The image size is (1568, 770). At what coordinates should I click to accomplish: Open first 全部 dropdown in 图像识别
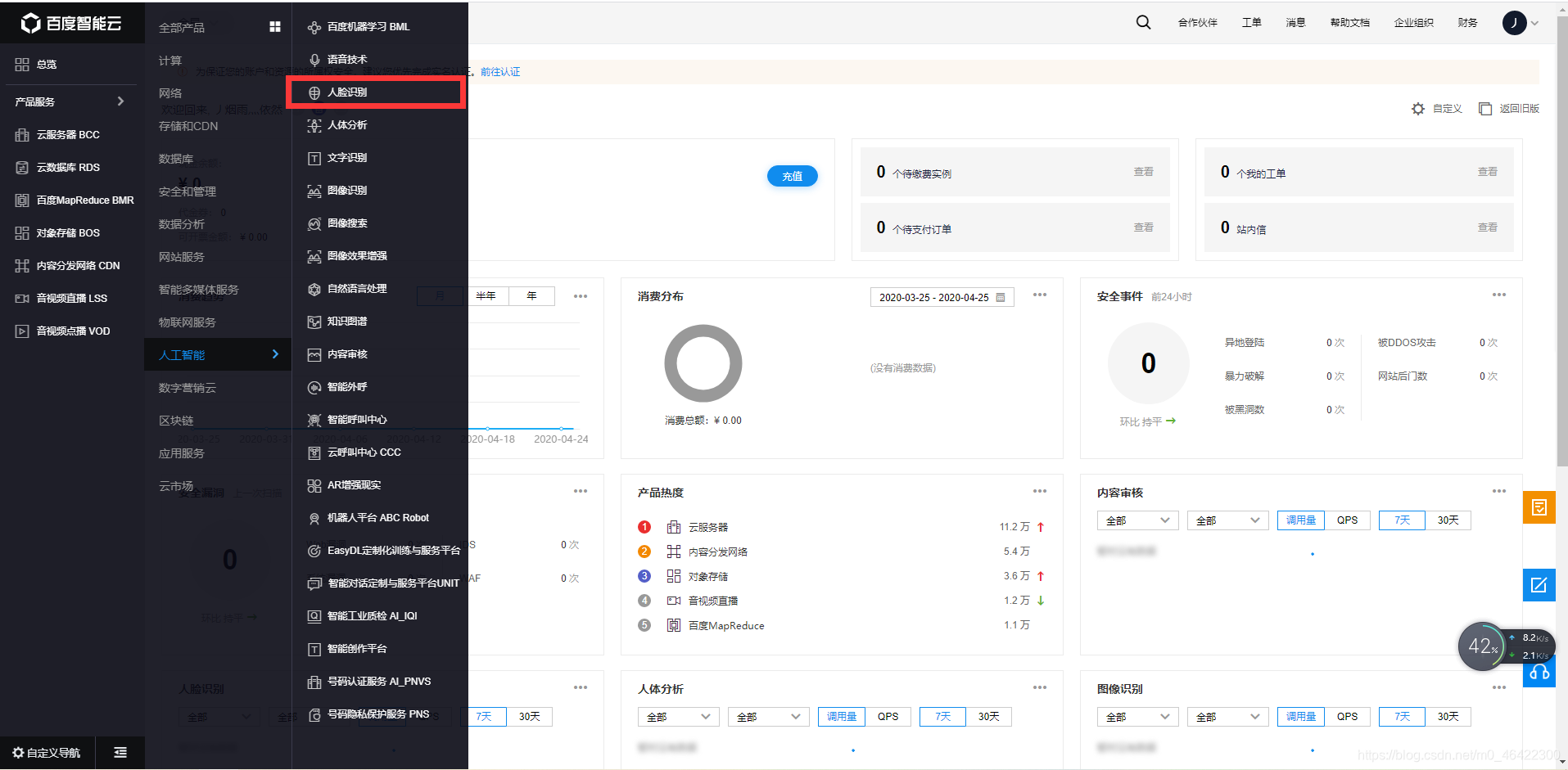click(x=1138, y=717)
